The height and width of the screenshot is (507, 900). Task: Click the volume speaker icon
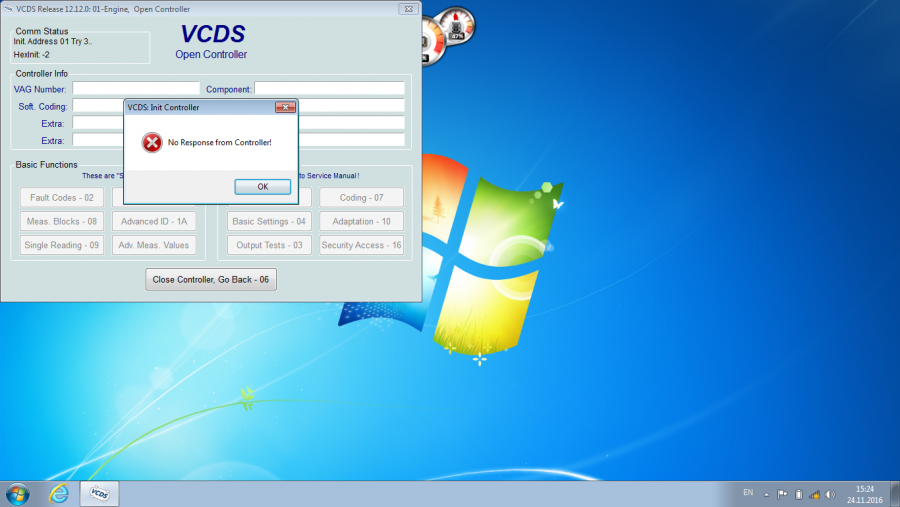click(x=829, y=494)
